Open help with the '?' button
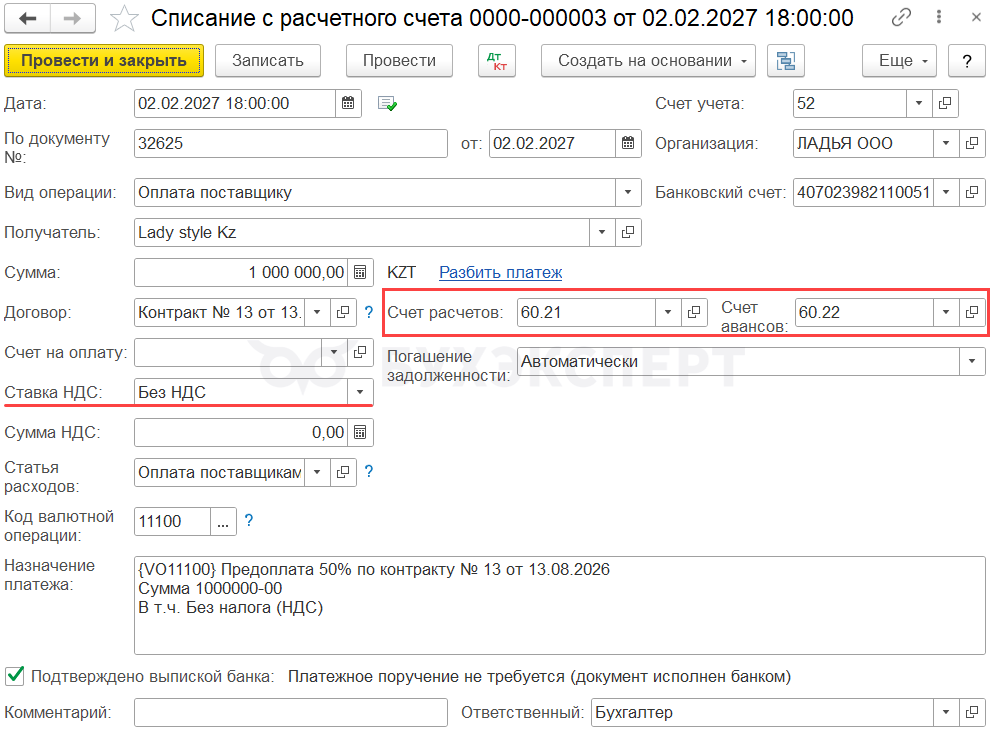Screen dimensions: 993x736 click(x=966, y=61)
